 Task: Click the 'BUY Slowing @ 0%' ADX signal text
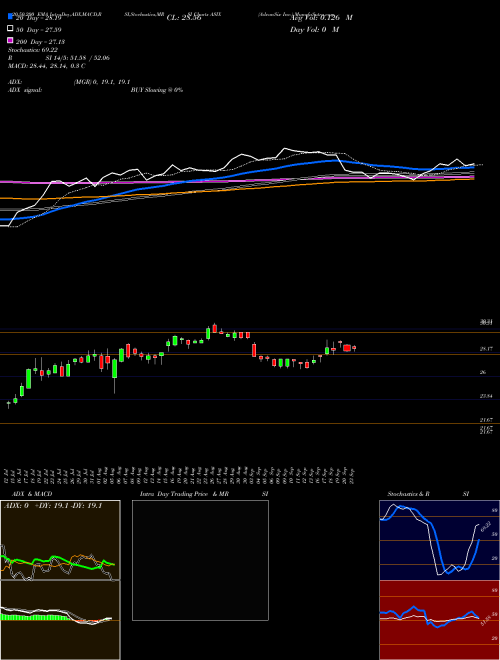click(157, 90)
